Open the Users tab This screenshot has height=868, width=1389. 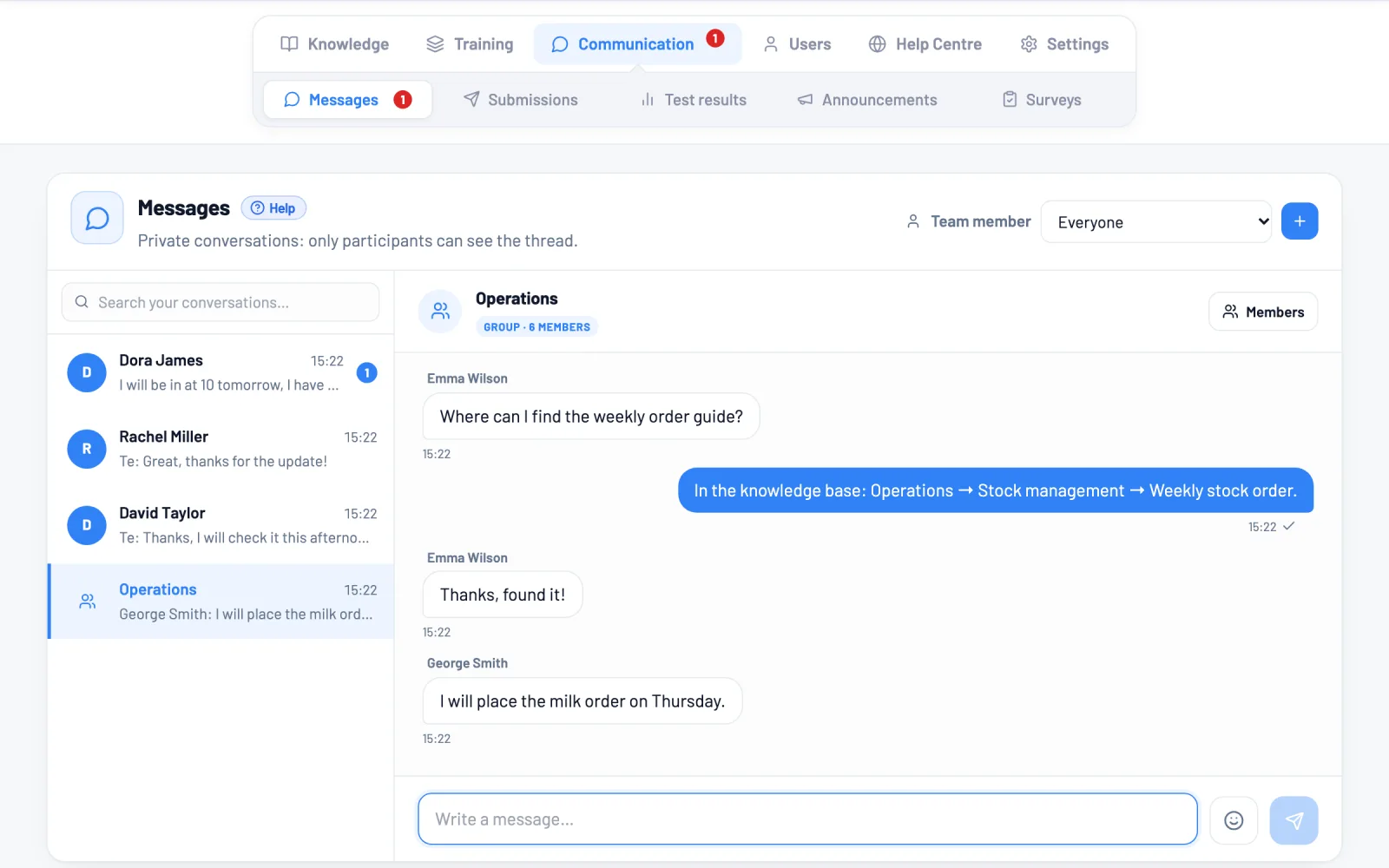pyautogui.click(x=797, y=44)
